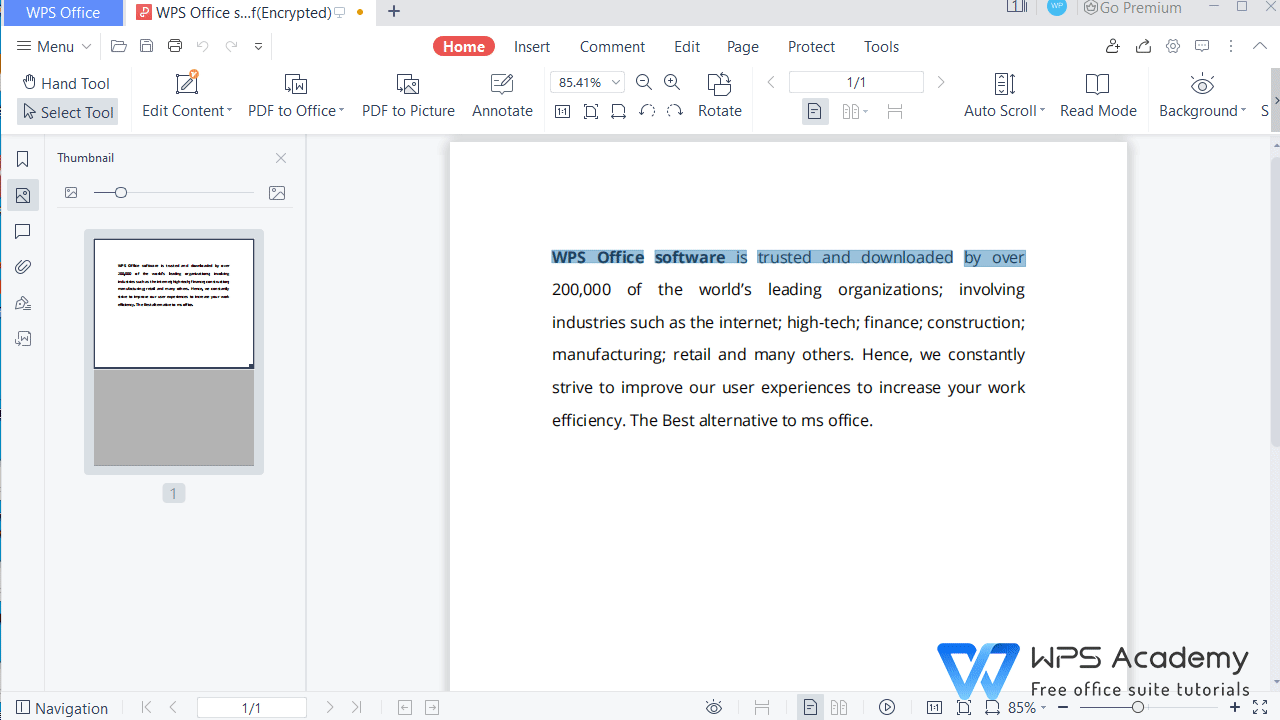This screenshot has height=720, width=1280.
Task: Zoom out with the toolbar magnifier minus
Action: [644, 82]
